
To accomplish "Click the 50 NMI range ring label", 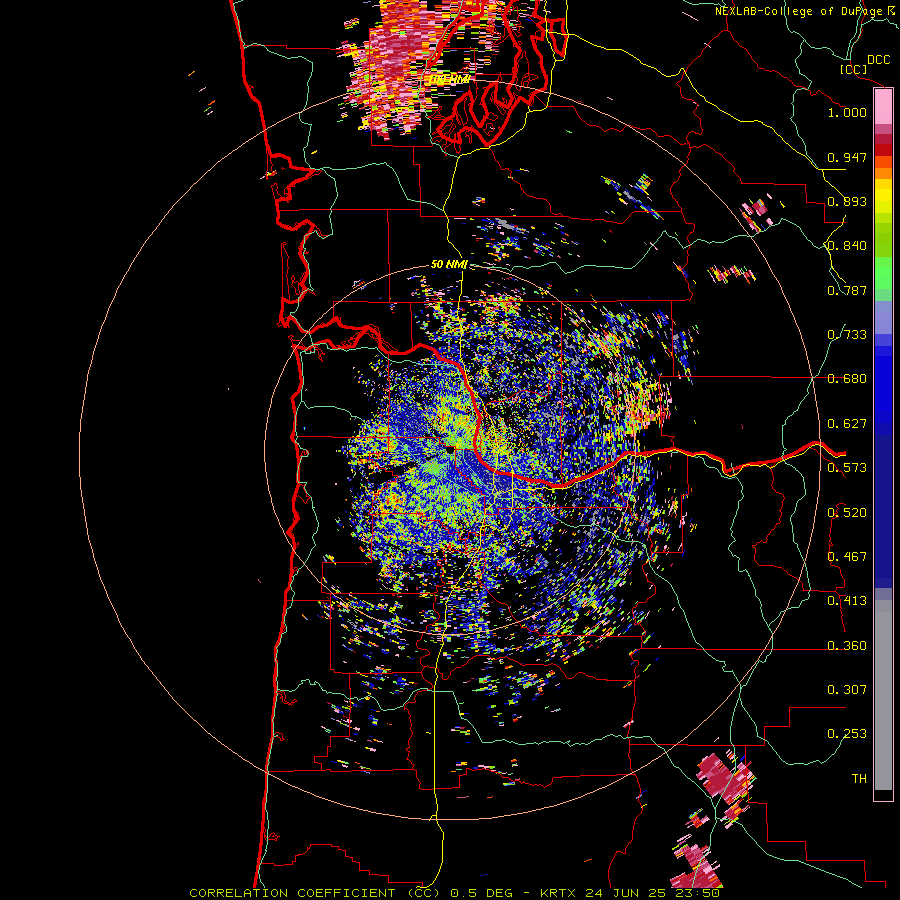I will coord(449,265).
